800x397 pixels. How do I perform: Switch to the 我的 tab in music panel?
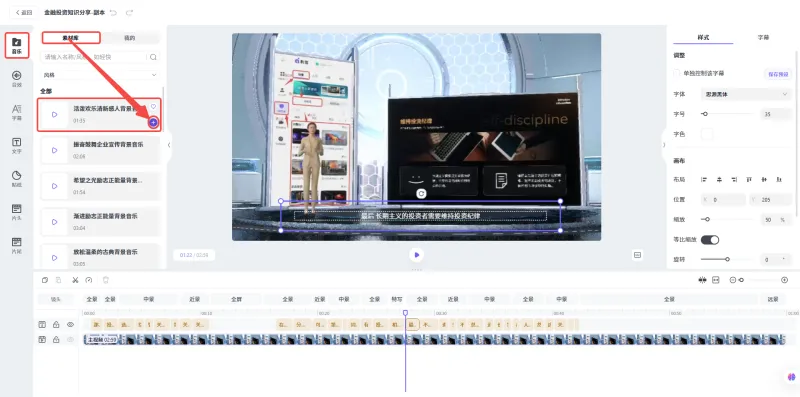coord(130,38)
